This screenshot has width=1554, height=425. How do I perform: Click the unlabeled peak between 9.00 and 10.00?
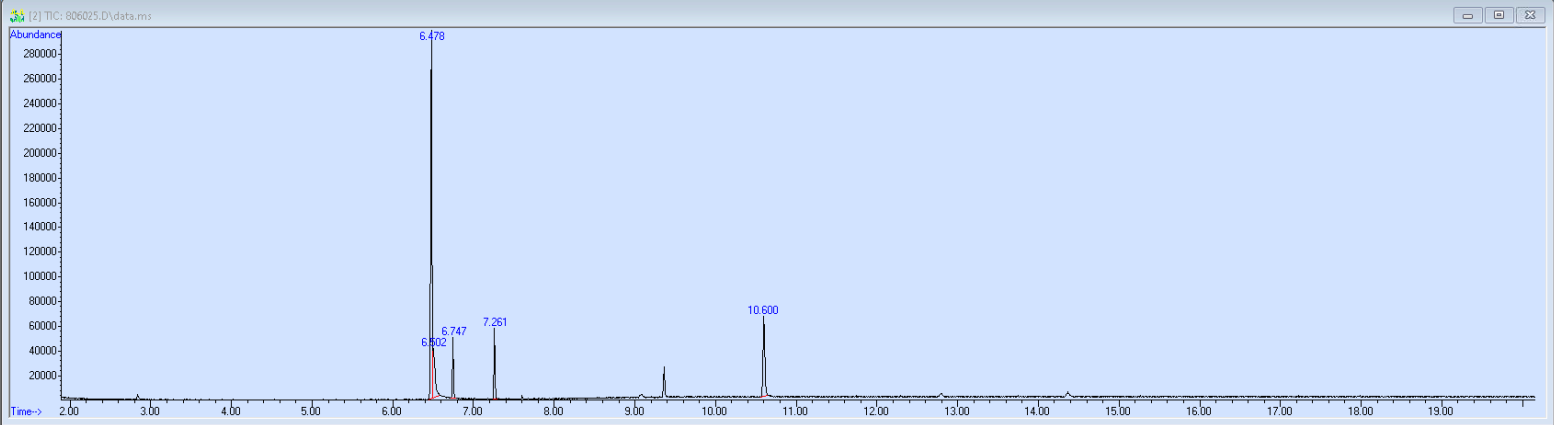(664, 381)
